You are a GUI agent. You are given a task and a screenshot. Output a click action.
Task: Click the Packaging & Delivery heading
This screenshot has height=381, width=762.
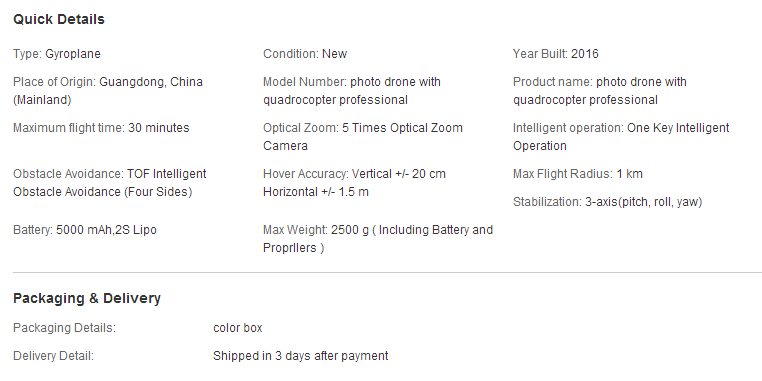(x=87, y=298)
